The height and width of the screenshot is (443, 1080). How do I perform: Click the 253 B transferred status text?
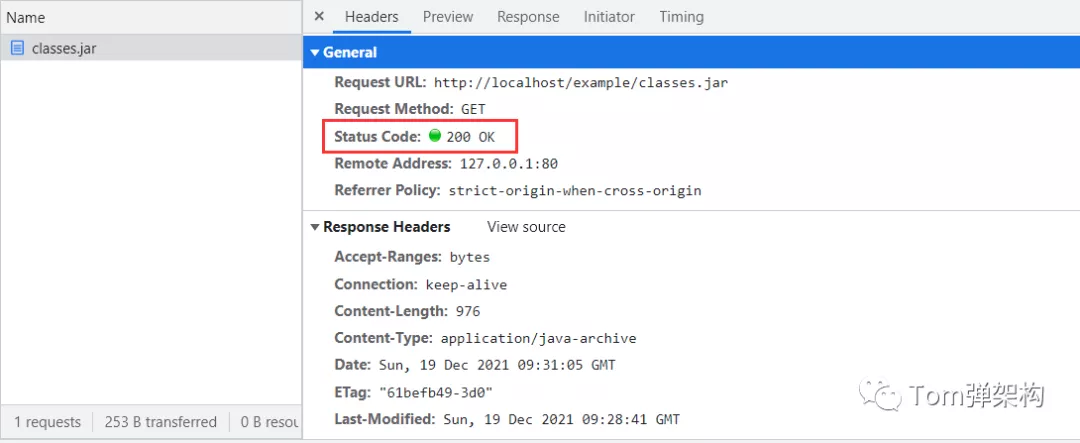pyautogui.click(x=160, y=422)
